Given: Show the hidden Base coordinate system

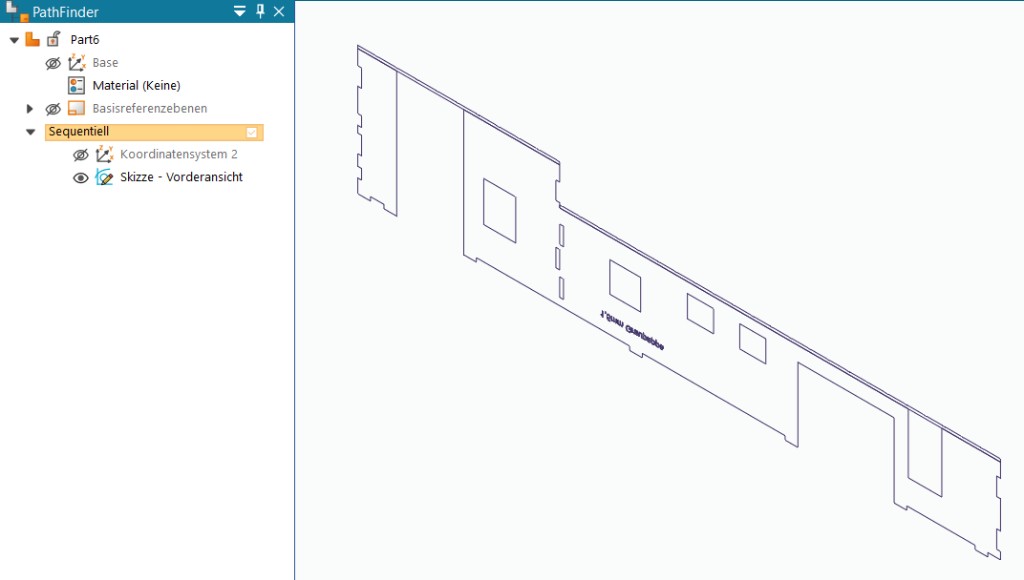Looking at the screenshot, I should coord(53,63).
